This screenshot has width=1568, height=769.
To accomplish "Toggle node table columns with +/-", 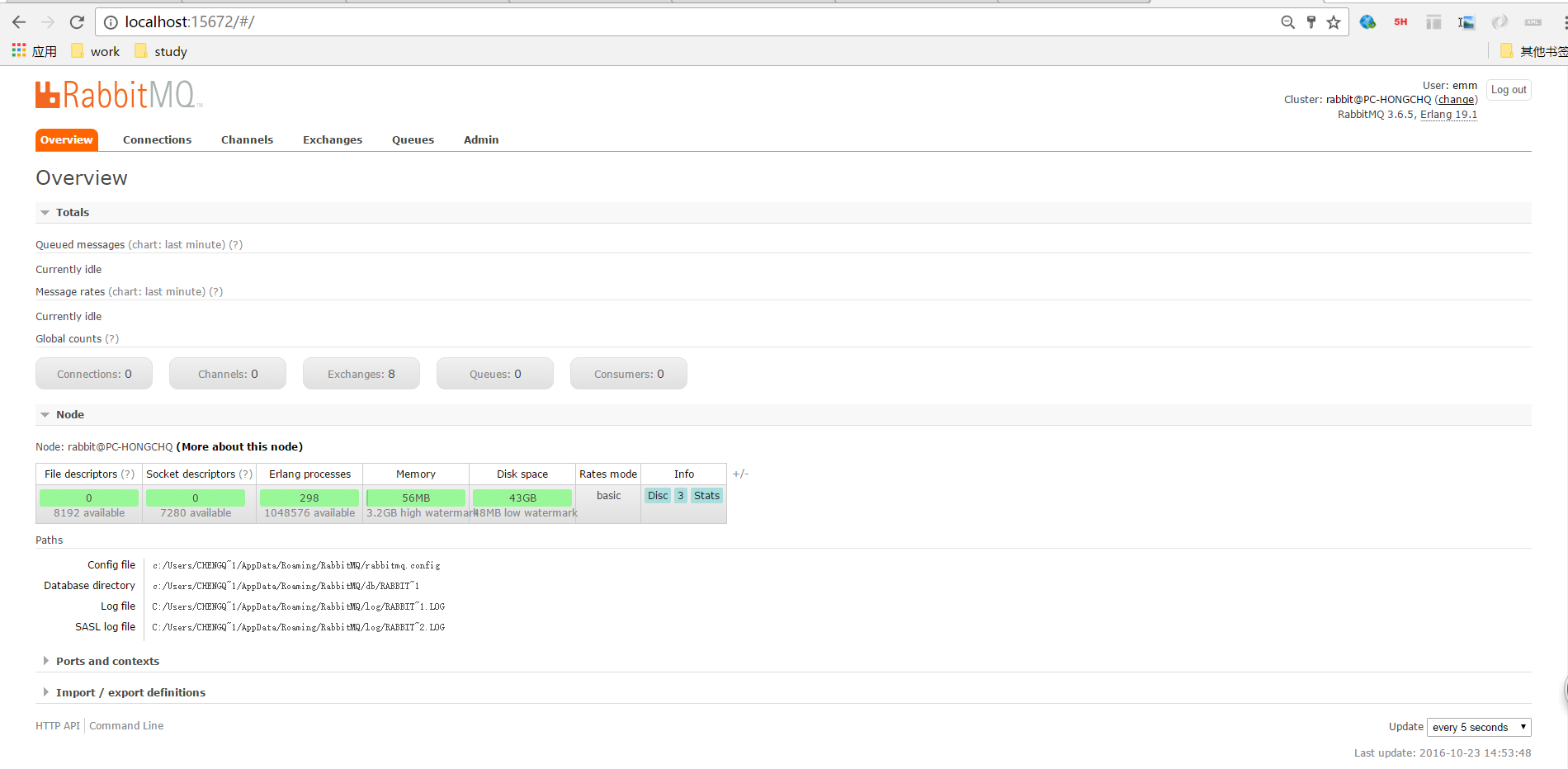I will (x=740, y=474).
